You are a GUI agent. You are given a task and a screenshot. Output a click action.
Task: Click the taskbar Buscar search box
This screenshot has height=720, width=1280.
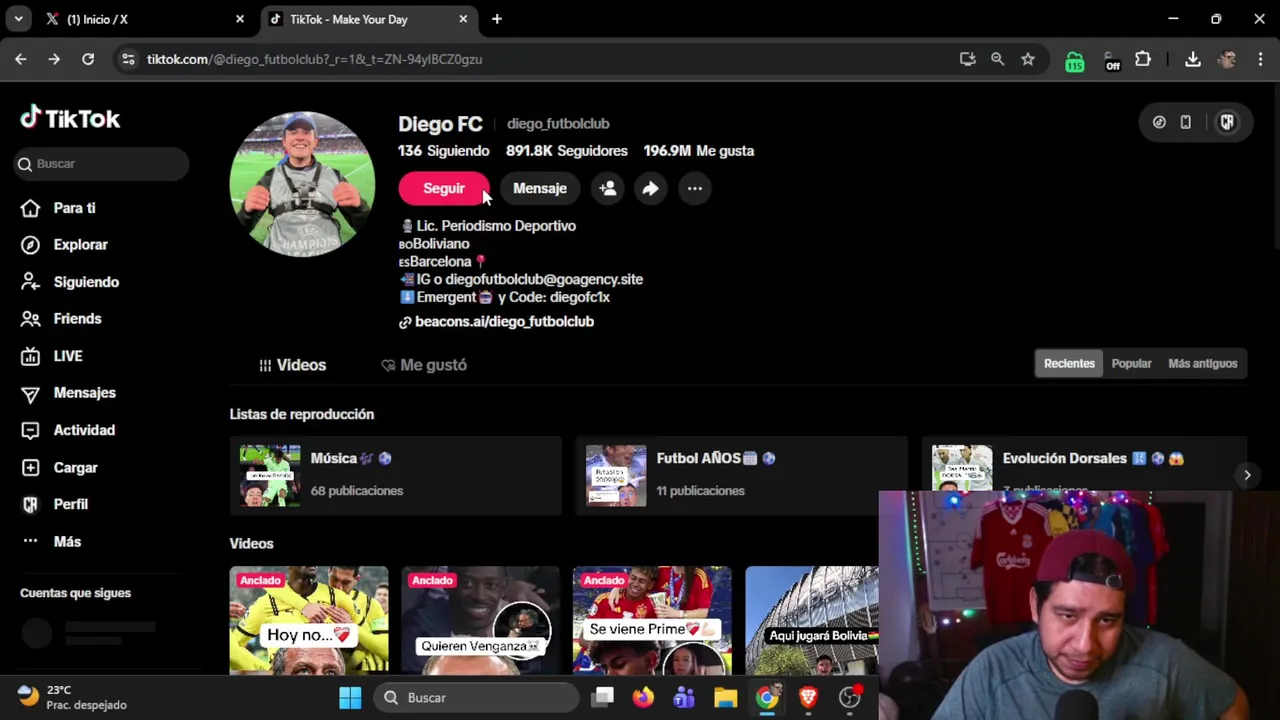(x=477, y=698)
